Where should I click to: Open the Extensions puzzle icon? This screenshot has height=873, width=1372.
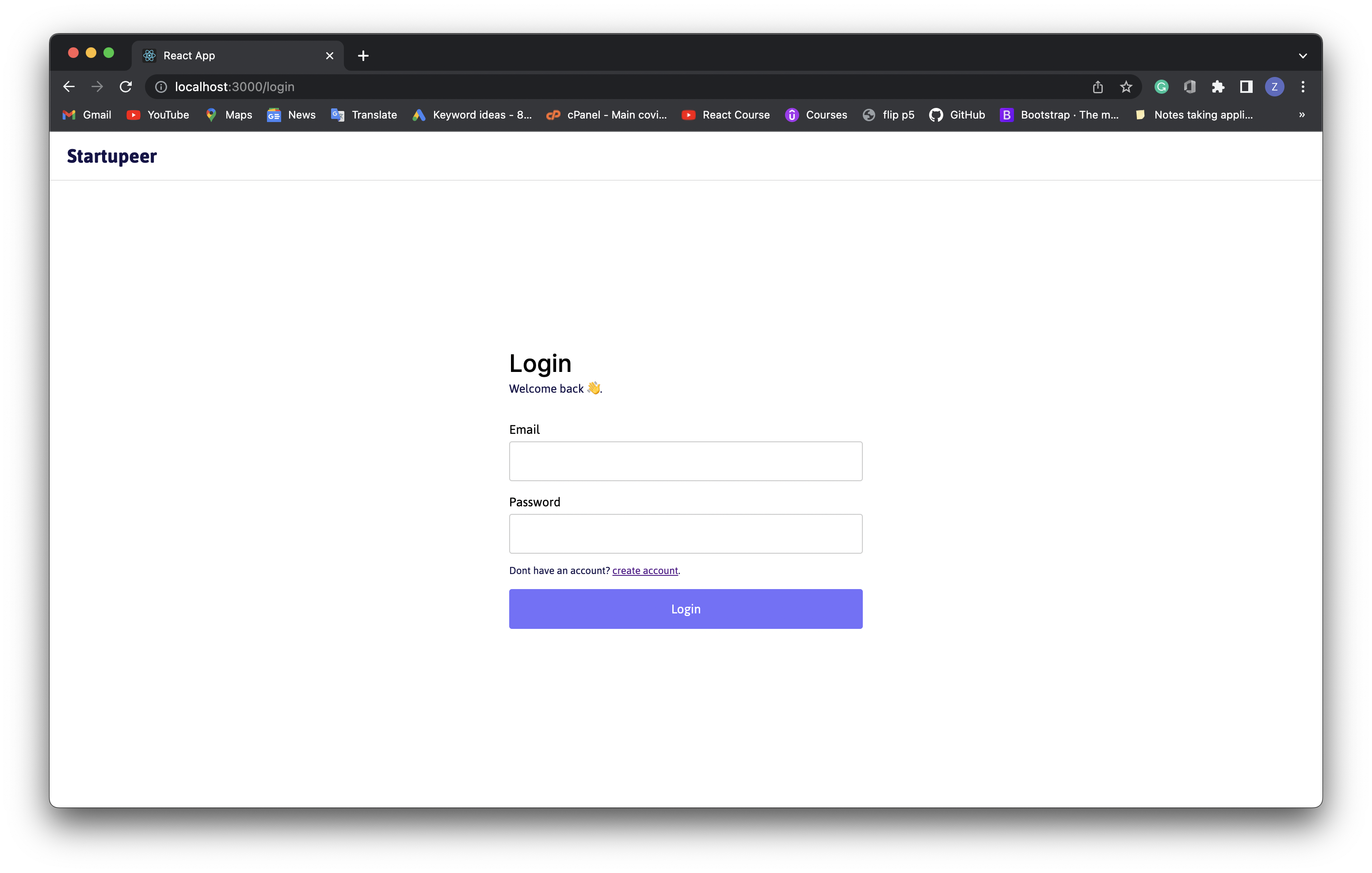[1218, 87]
